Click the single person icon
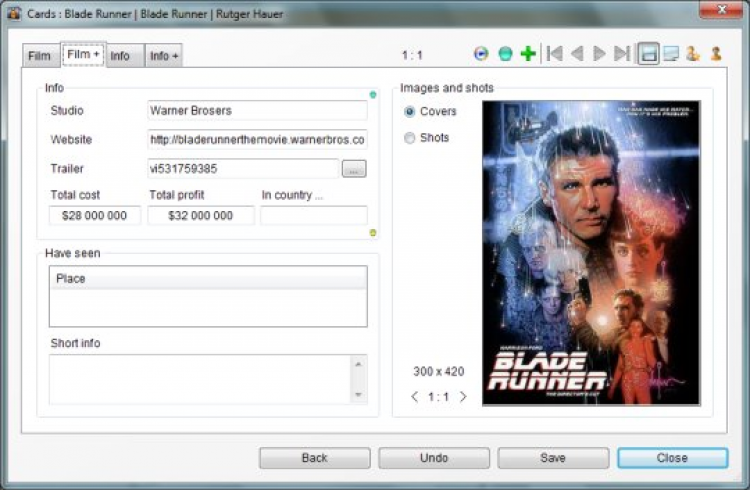The width and height of the screenshot is (750, 490). point(716,54)
